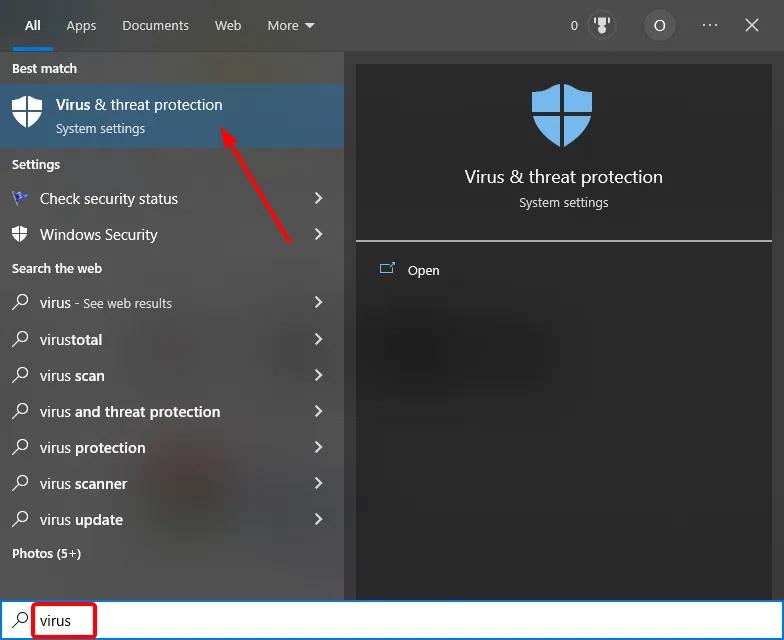Expand Windows Security arrow
Viewport: 784px width, 640px height.
tap(318, 234)
